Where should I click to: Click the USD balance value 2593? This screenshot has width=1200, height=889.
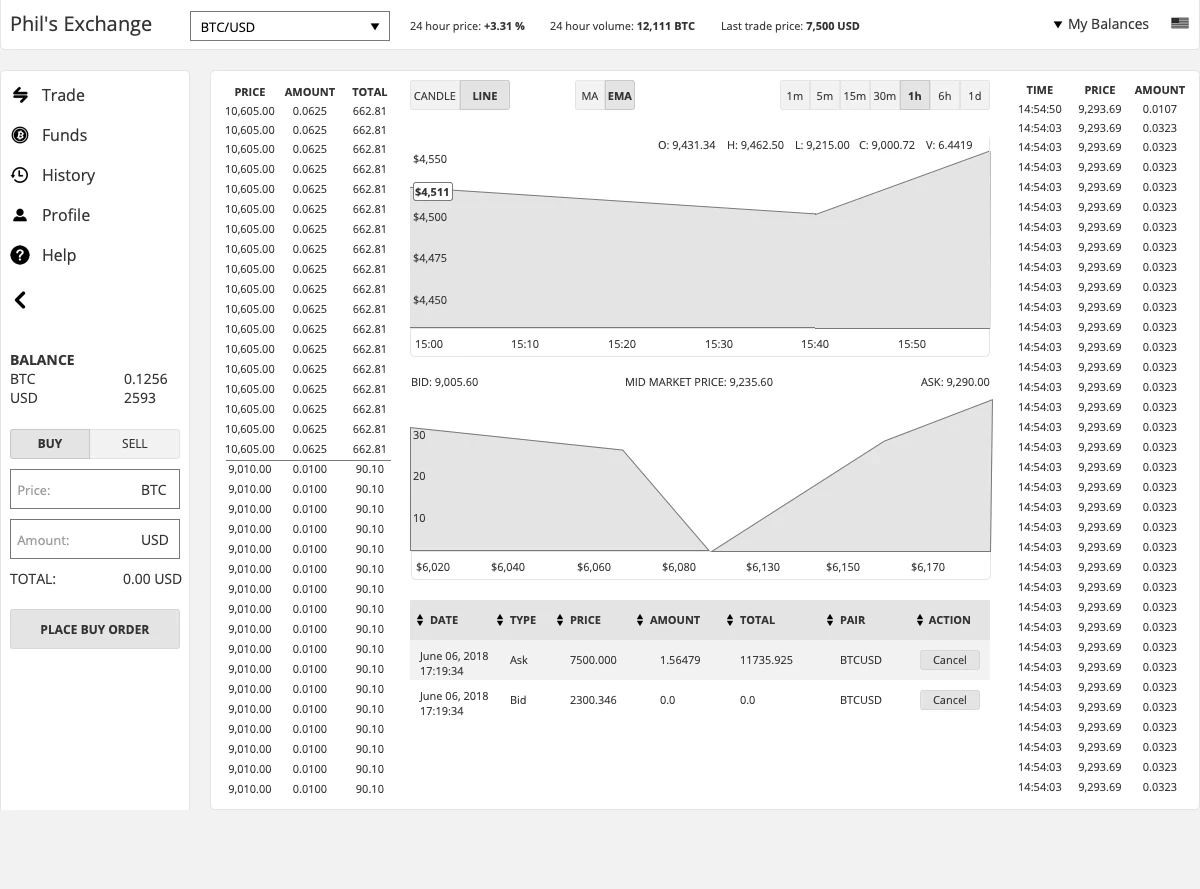140,398
